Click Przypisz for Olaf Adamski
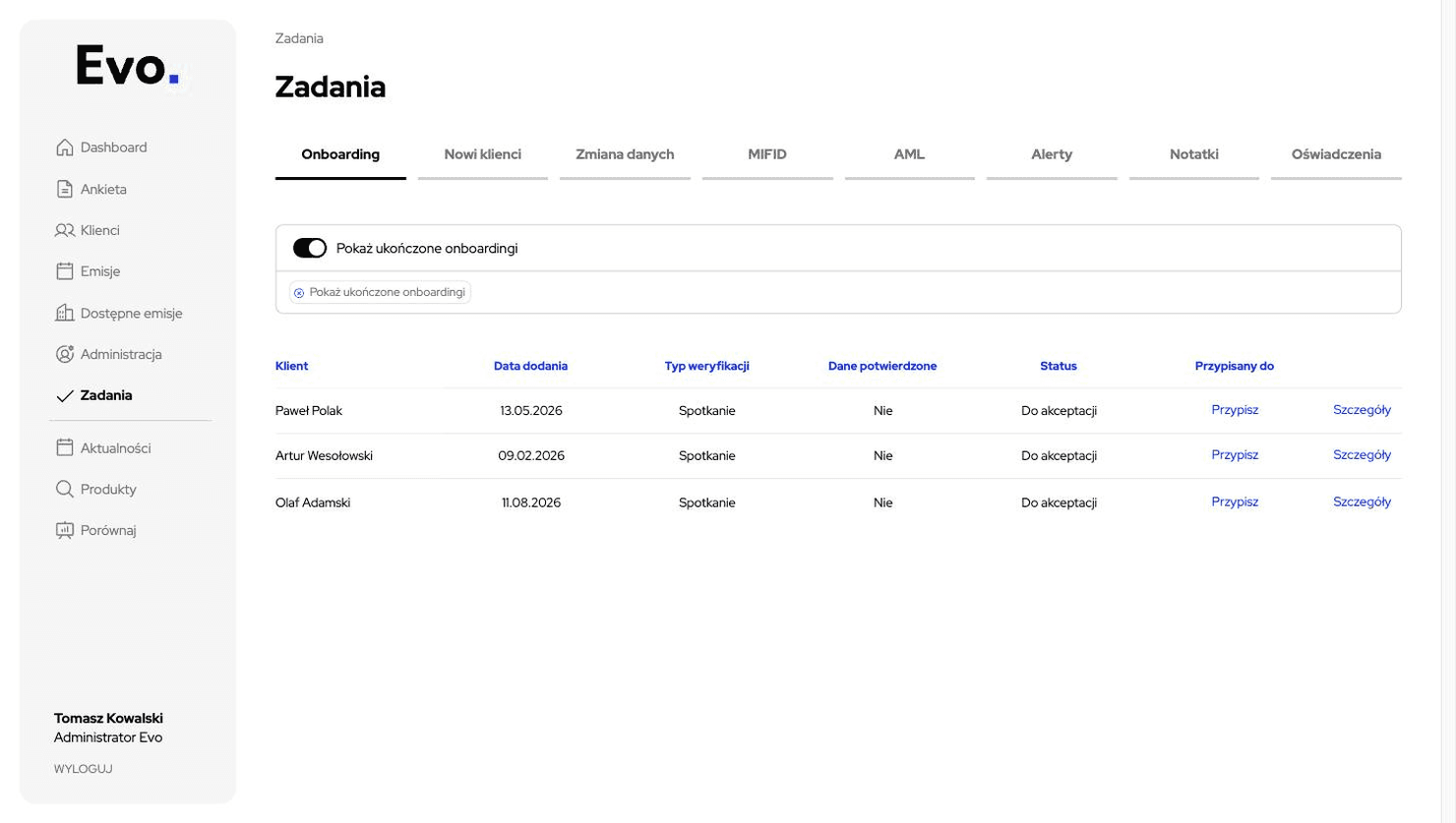Screen dimensions: 1456x823 (1235, 501)
